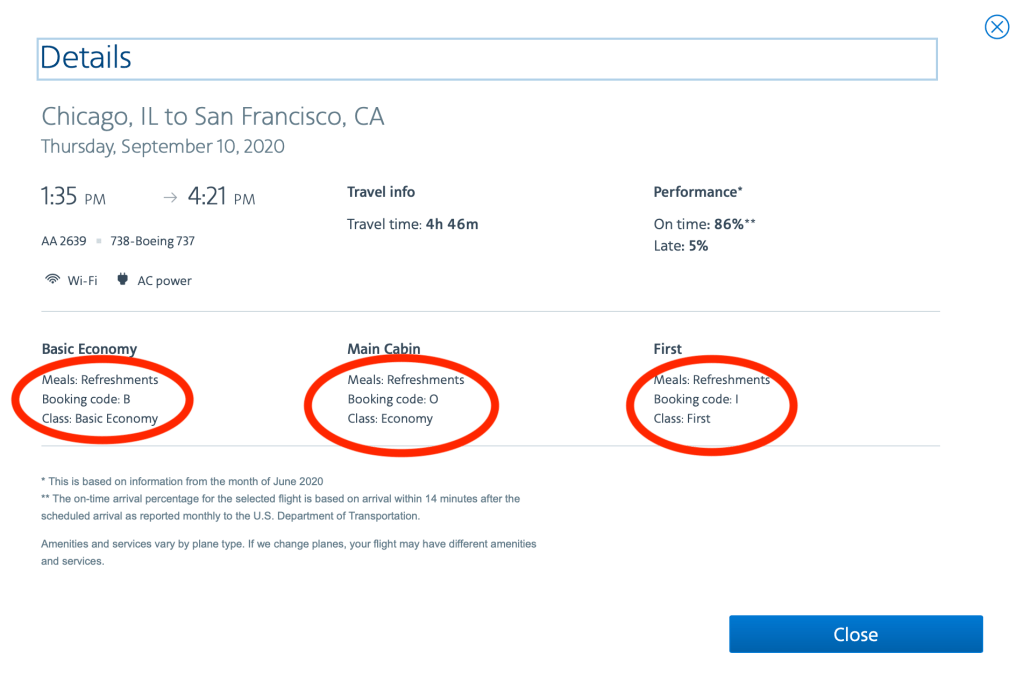The width and height of the screenshot is (1023, 682).
Task: Click the arrow between departure and arrival times
Action: click(171, 198)
